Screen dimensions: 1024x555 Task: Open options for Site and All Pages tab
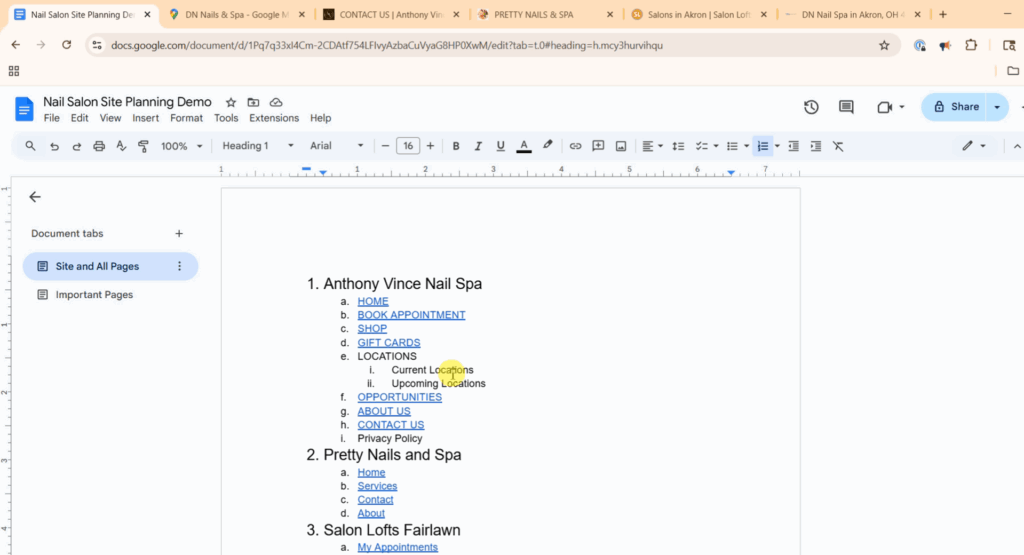tap(179, 266)
